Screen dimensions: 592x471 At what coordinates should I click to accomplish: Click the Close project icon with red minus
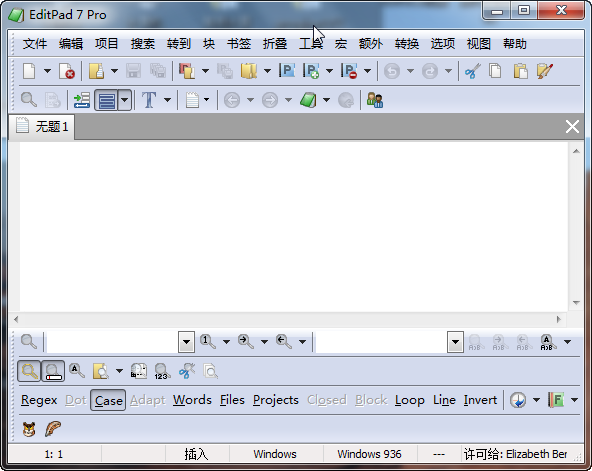349,71
